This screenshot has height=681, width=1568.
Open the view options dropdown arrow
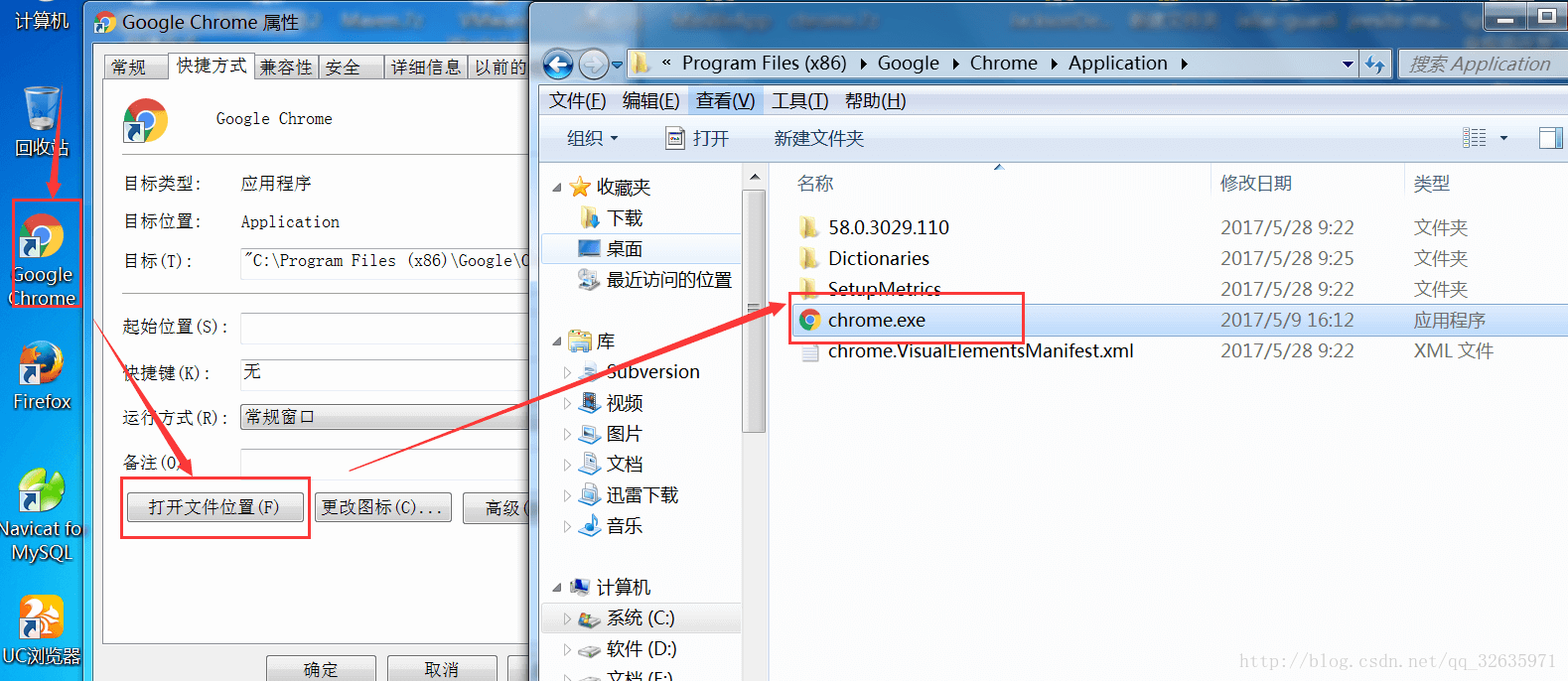(x=1503, y=138)
